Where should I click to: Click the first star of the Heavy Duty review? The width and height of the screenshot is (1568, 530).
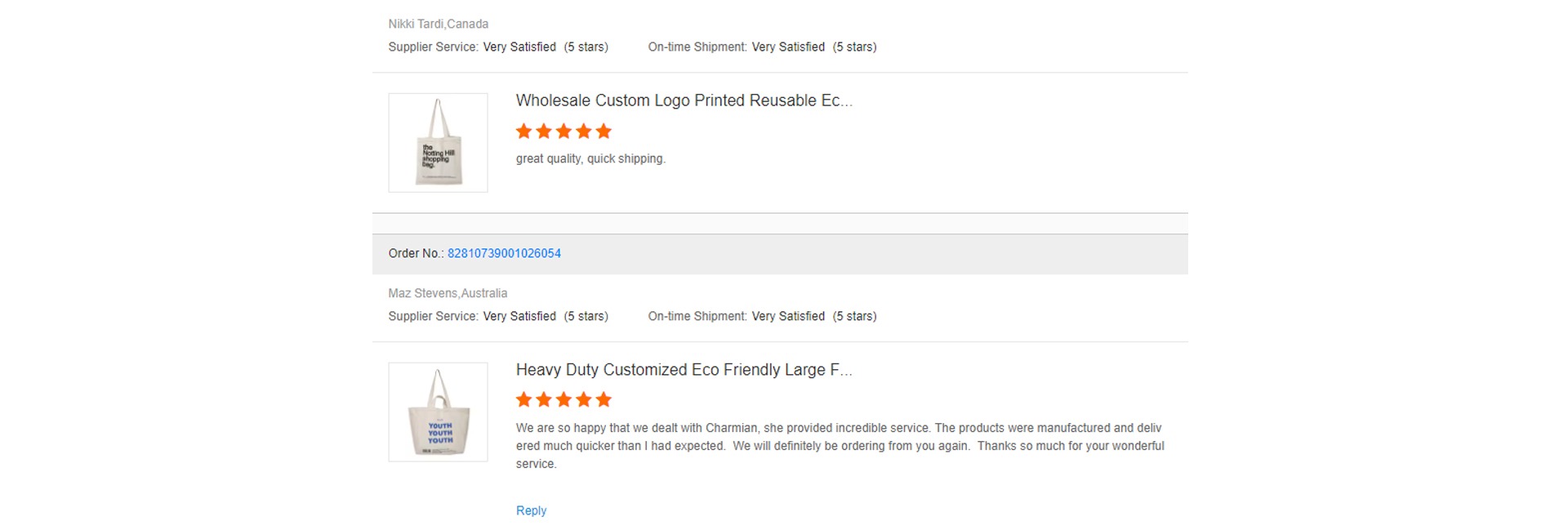coord(524,400)
